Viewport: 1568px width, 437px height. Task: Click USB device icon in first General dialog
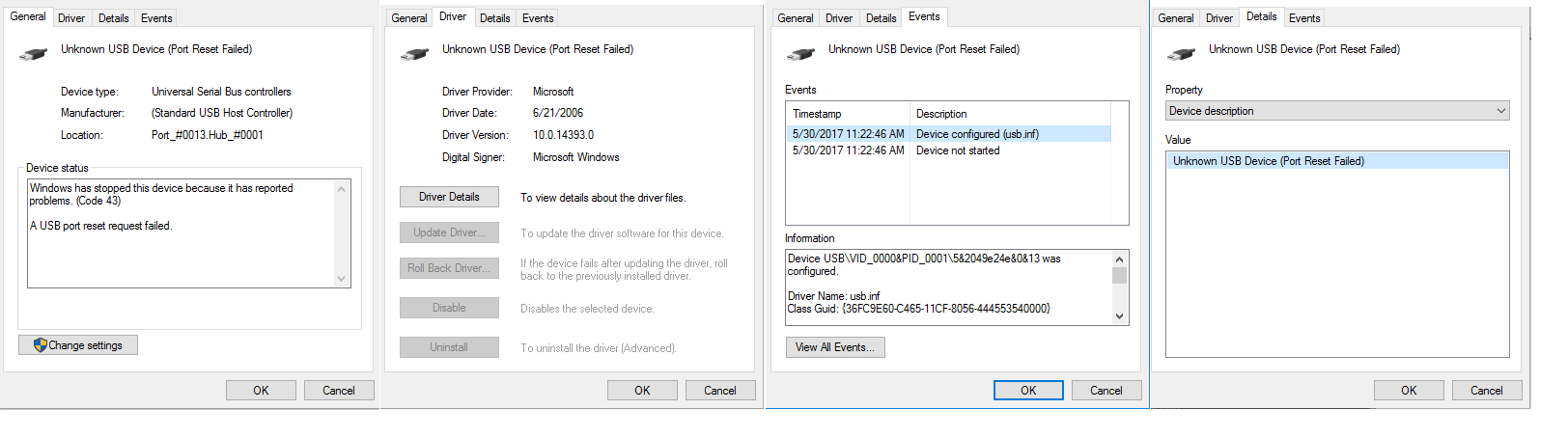click(x=33, y=54)
